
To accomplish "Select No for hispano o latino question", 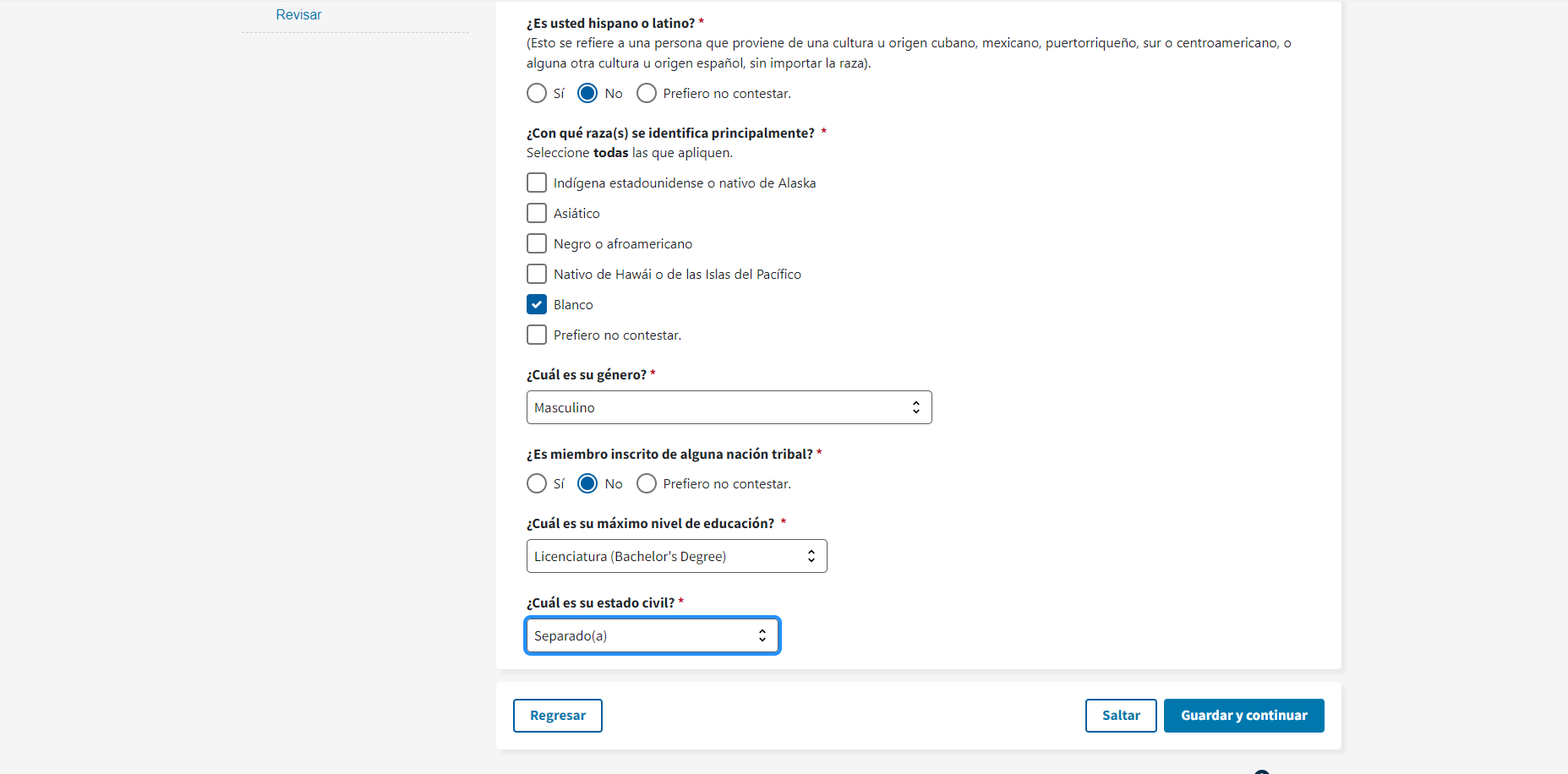I will [587, 93].
